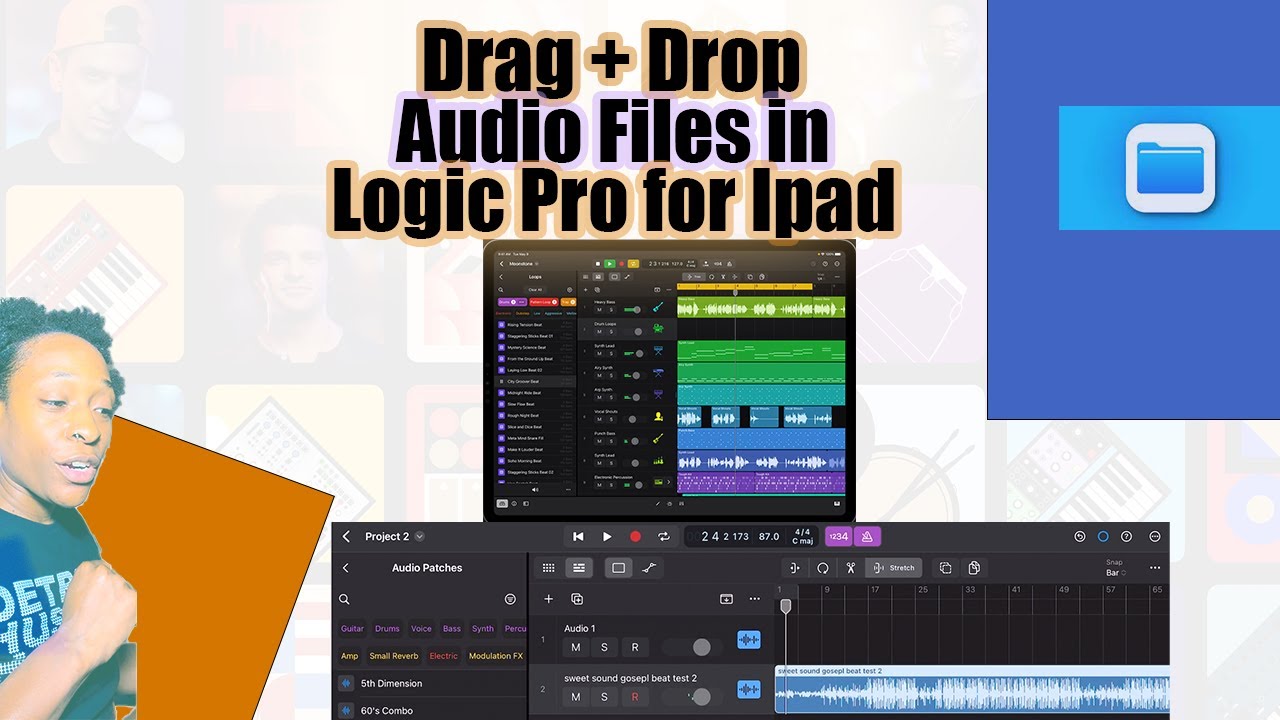This screenshot has height=720, width=1280.
Task: Switch to Tracks view
Action: (578, 568)
